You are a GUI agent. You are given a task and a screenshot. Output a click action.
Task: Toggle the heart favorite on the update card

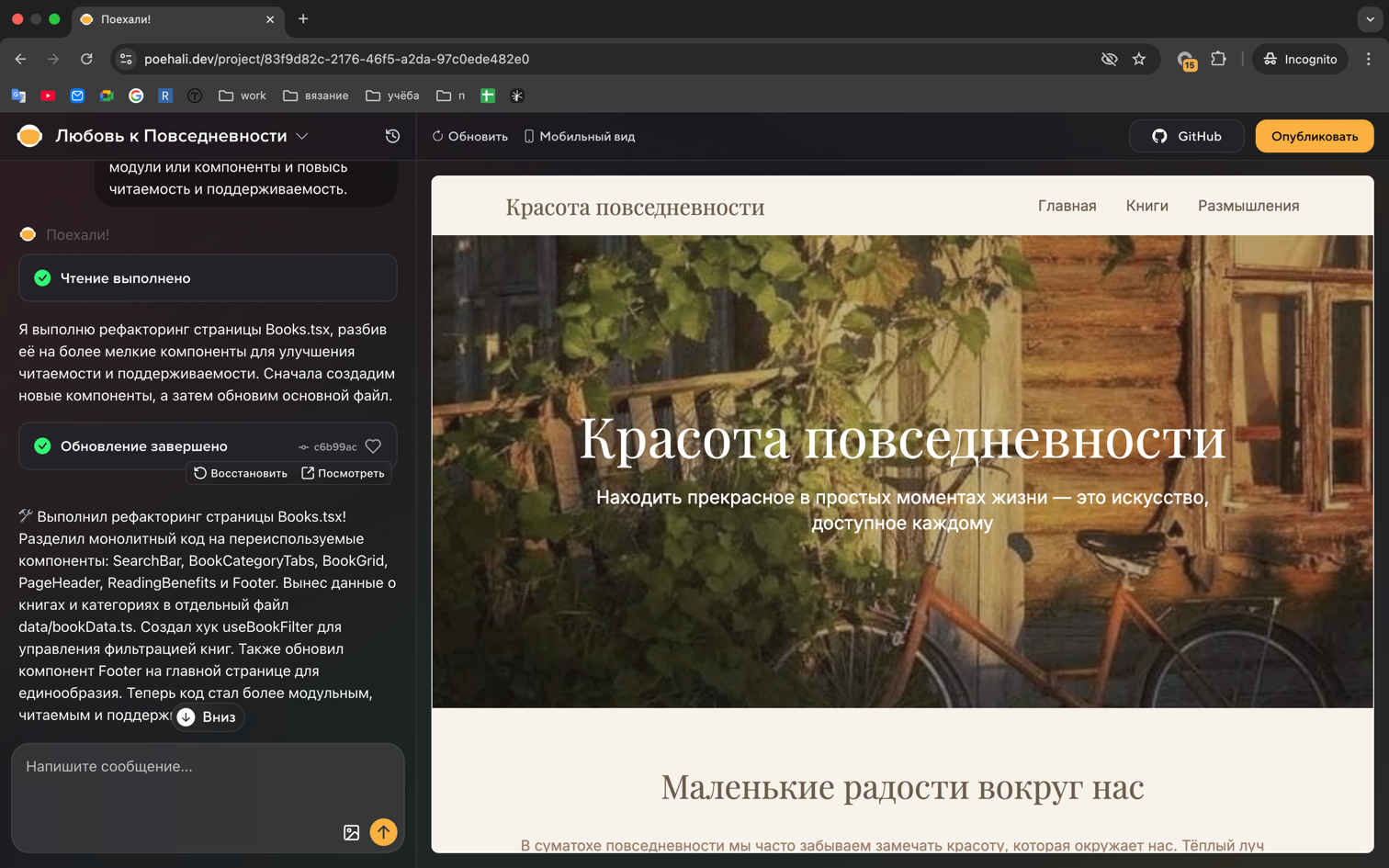coord(373,446)
